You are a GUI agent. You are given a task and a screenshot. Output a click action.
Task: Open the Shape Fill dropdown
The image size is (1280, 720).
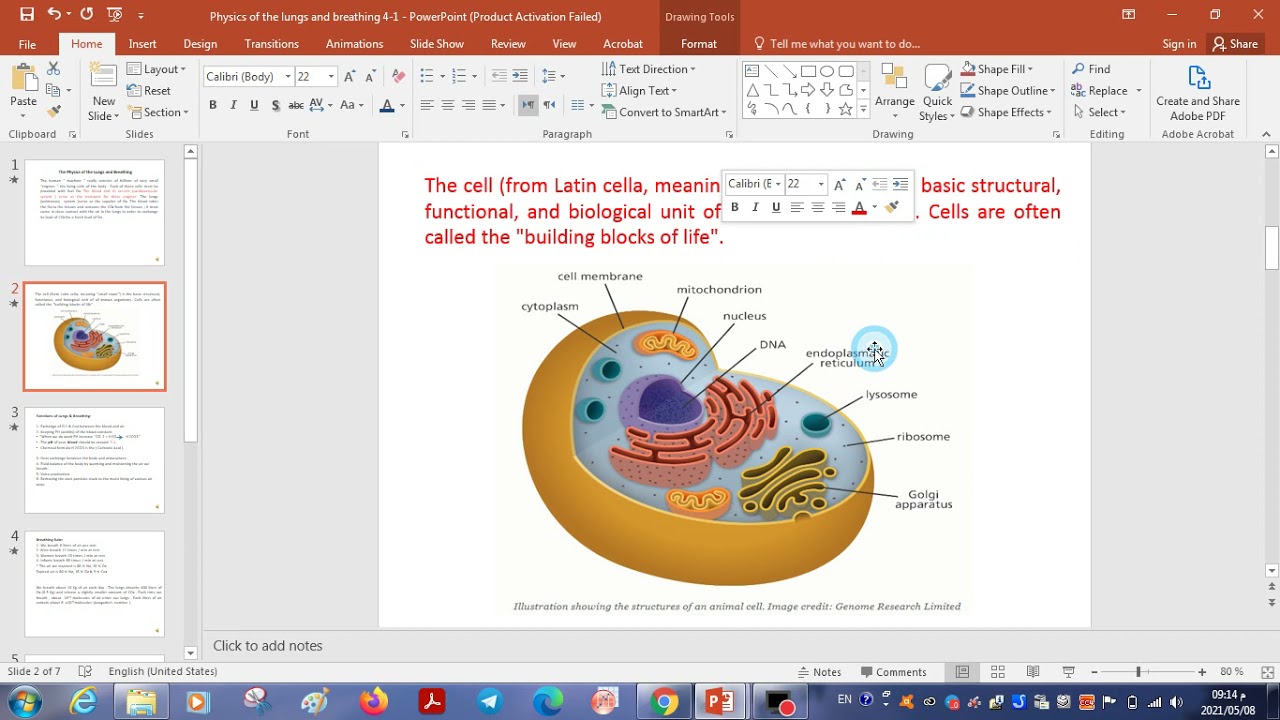click(997, 69)
